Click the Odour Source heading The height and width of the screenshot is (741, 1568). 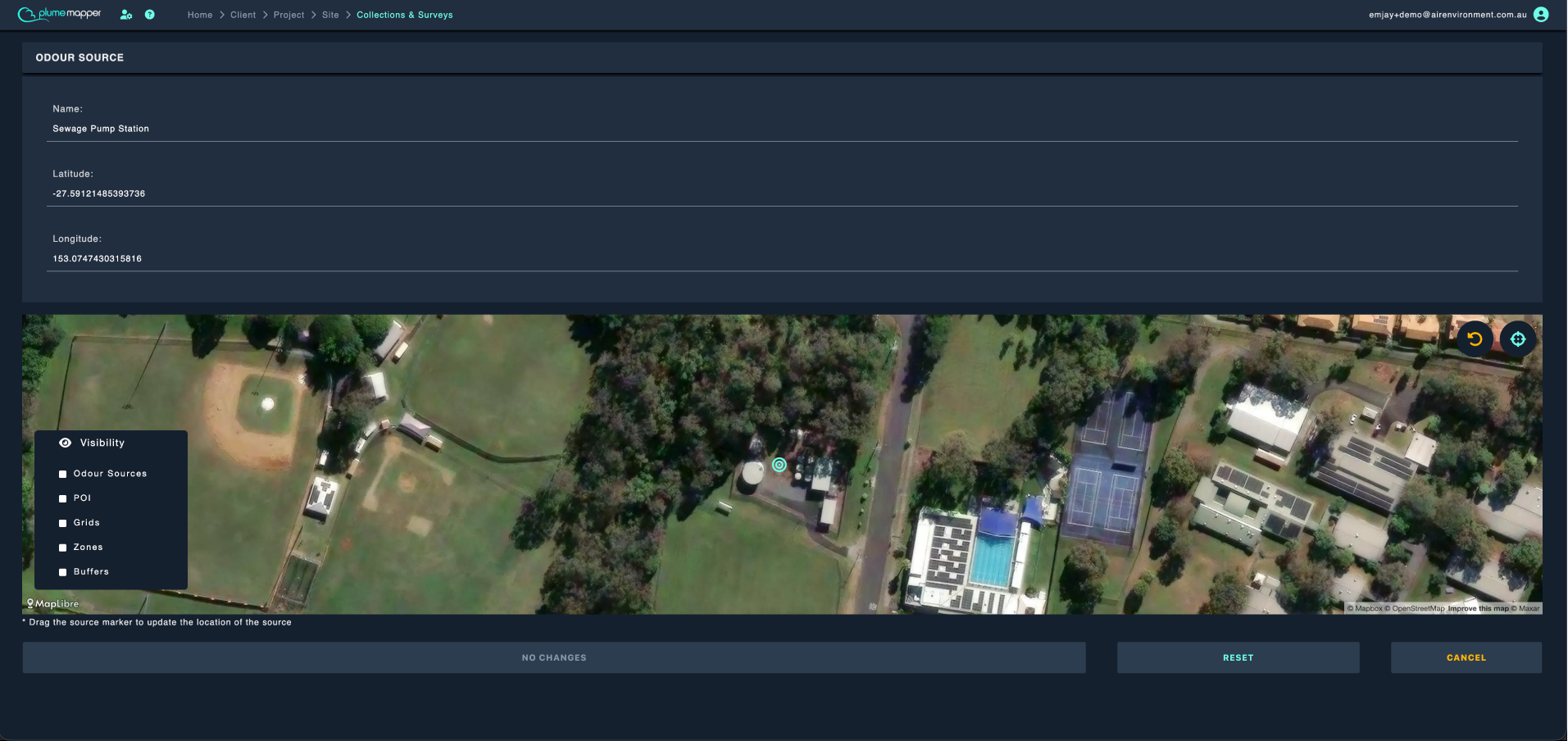[x=80, y=57]
